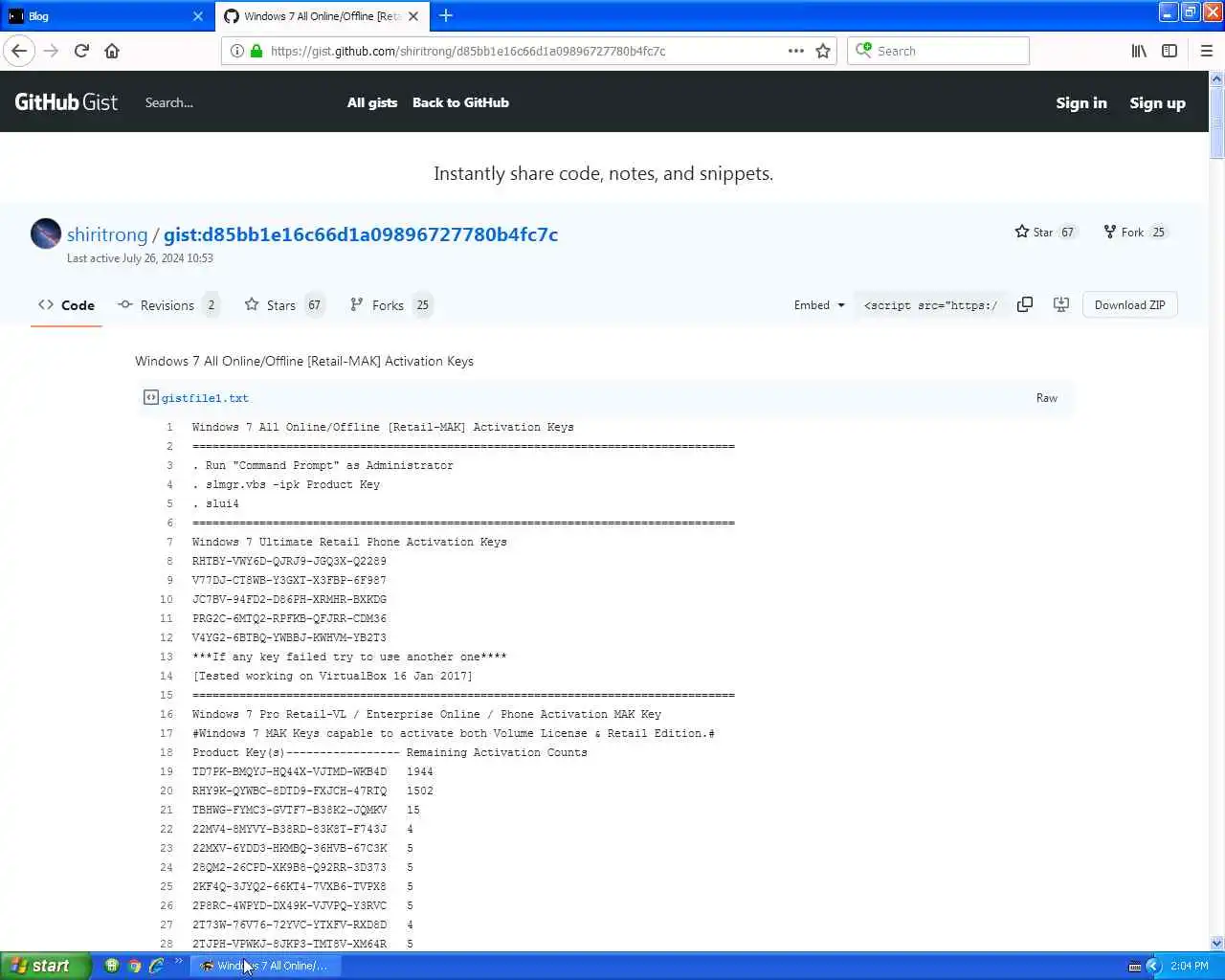Click the address bar URL
Image resolution: width=1225 pixels, height=980 pixels.
pos(468,51)
